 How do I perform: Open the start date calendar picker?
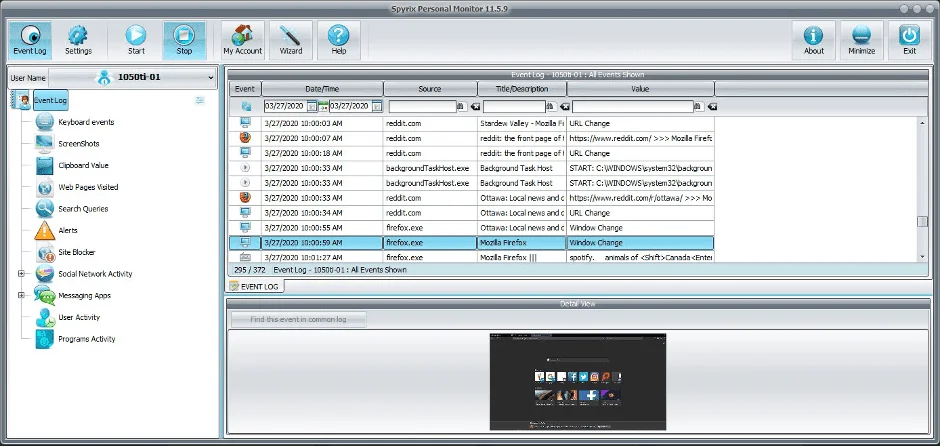[312, 107]
